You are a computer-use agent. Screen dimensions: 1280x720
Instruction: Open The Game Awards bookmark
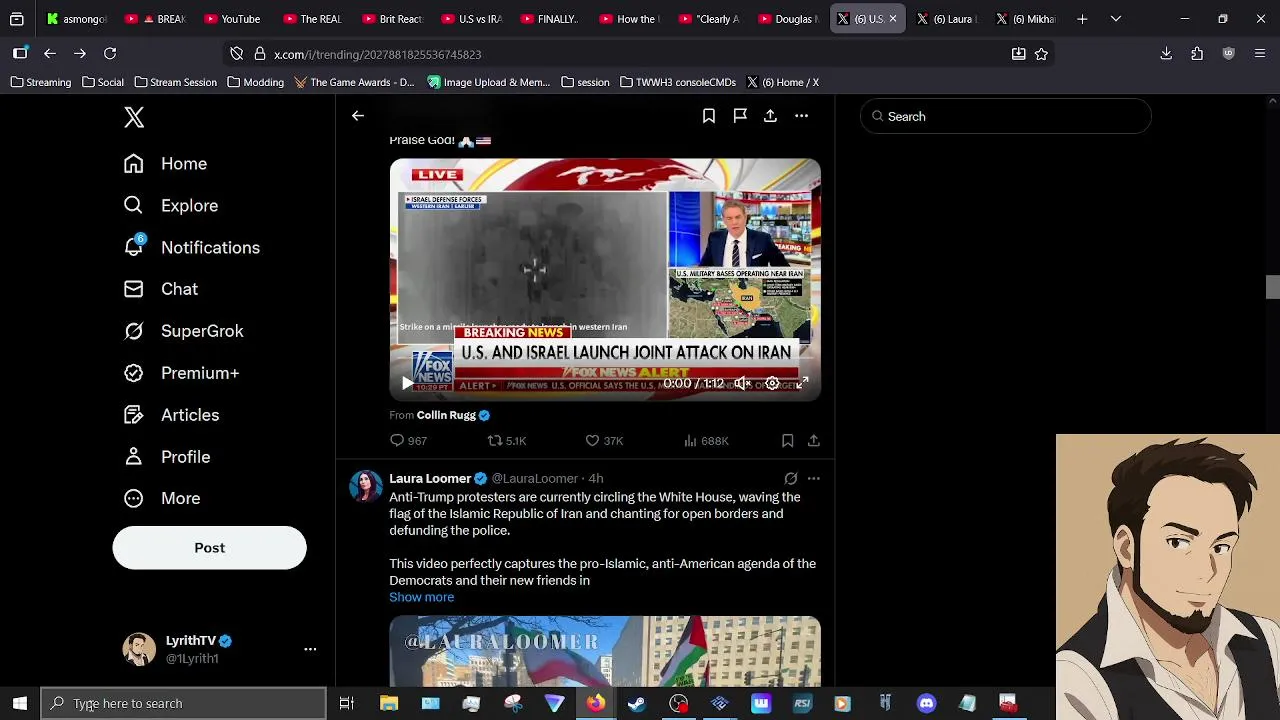(354, 82)
